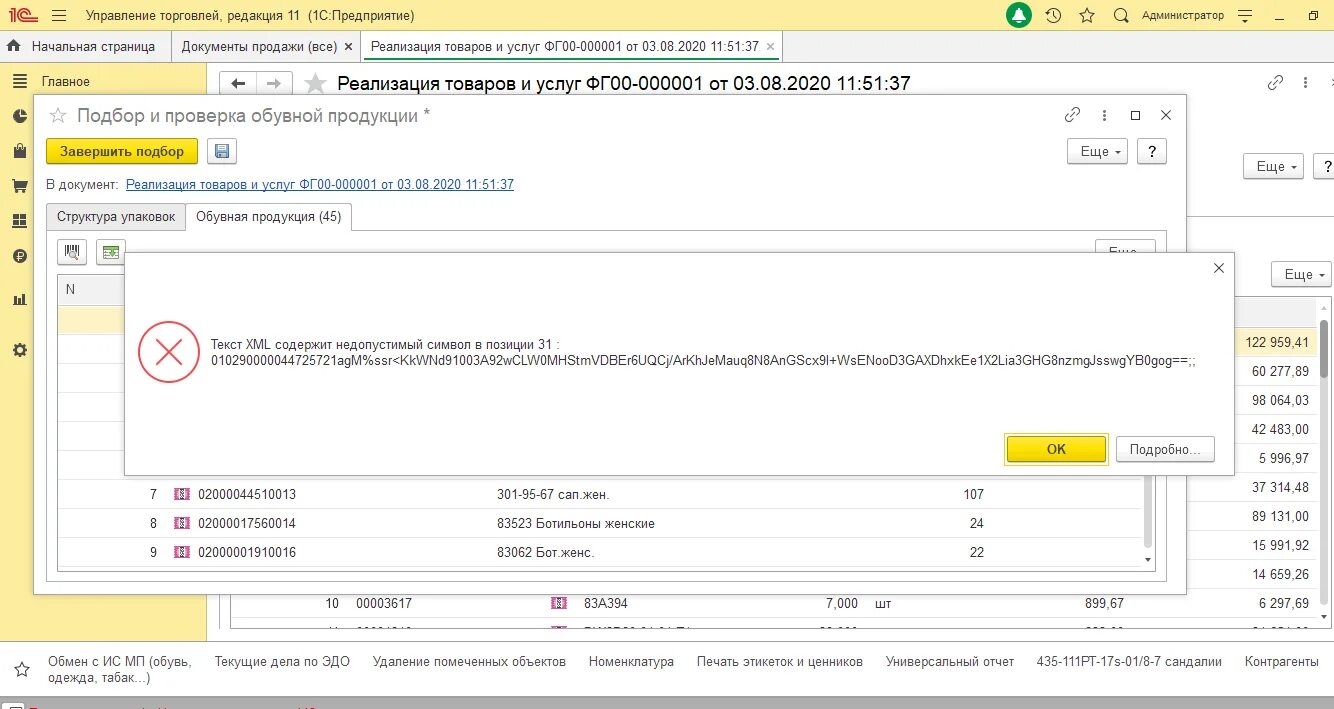This screenshot has height=709, width=1334.
Task: Copy link of the Реализация document
Action: click(x=1275, y=83)
